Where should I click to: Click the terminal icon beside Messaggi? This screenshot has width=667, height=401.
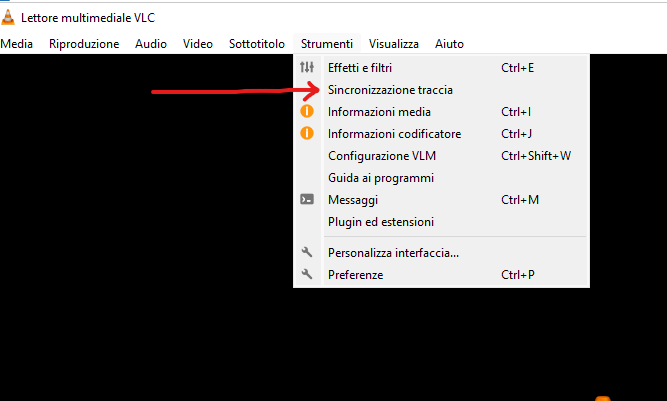coord(307,199)
